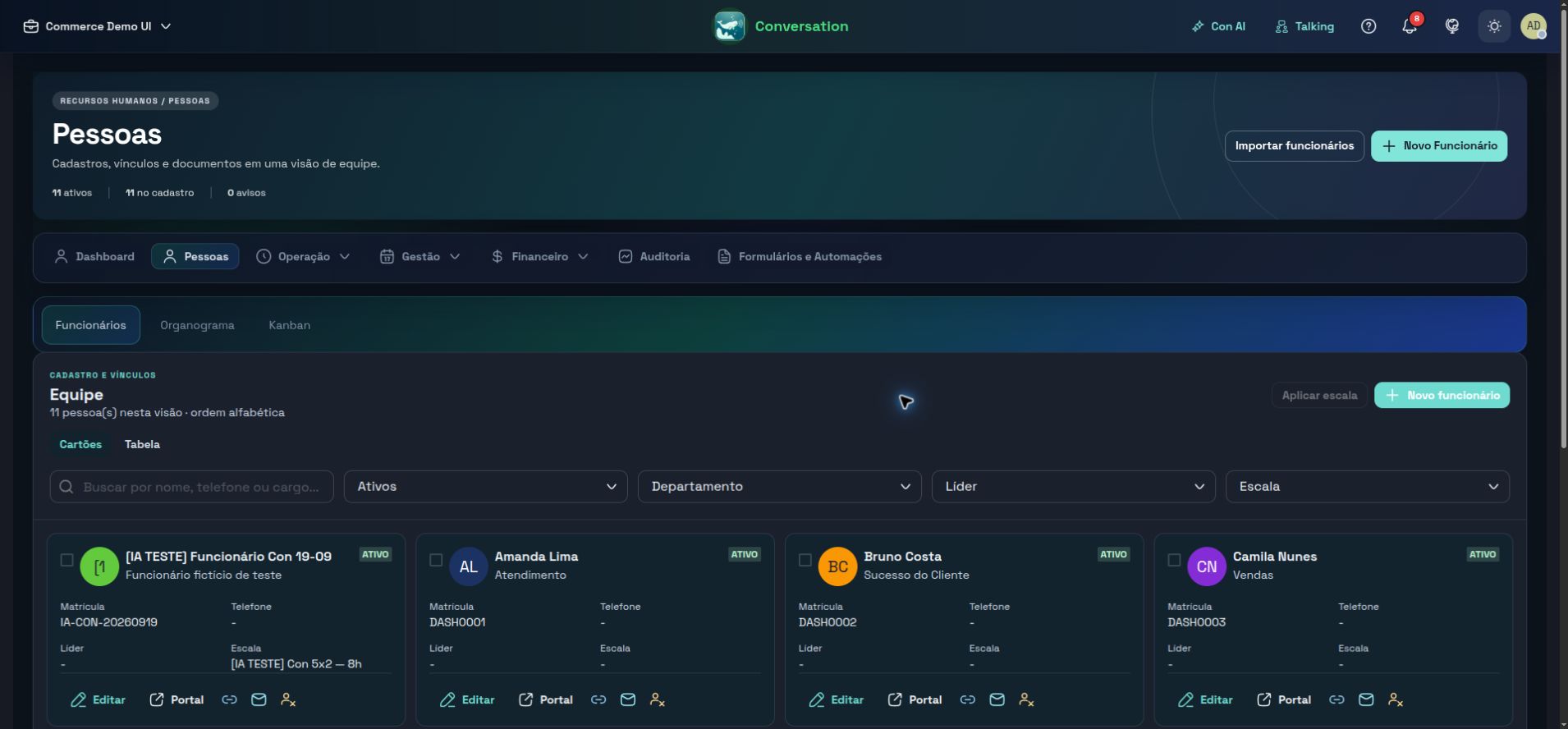Screen dimensions: 1568x729
Task: Click the search by name input field
Action: 191,486
